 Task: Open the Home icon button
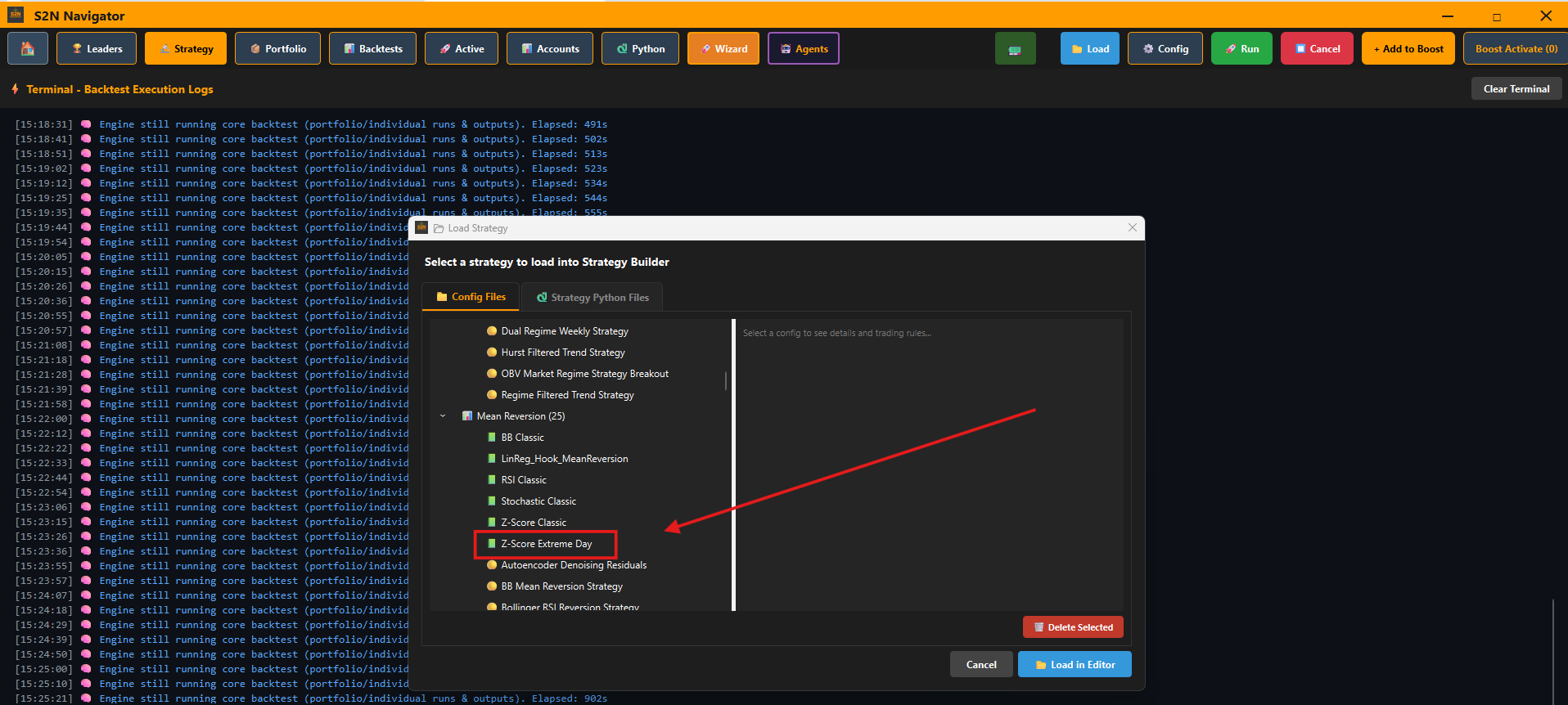pos(28,48)
